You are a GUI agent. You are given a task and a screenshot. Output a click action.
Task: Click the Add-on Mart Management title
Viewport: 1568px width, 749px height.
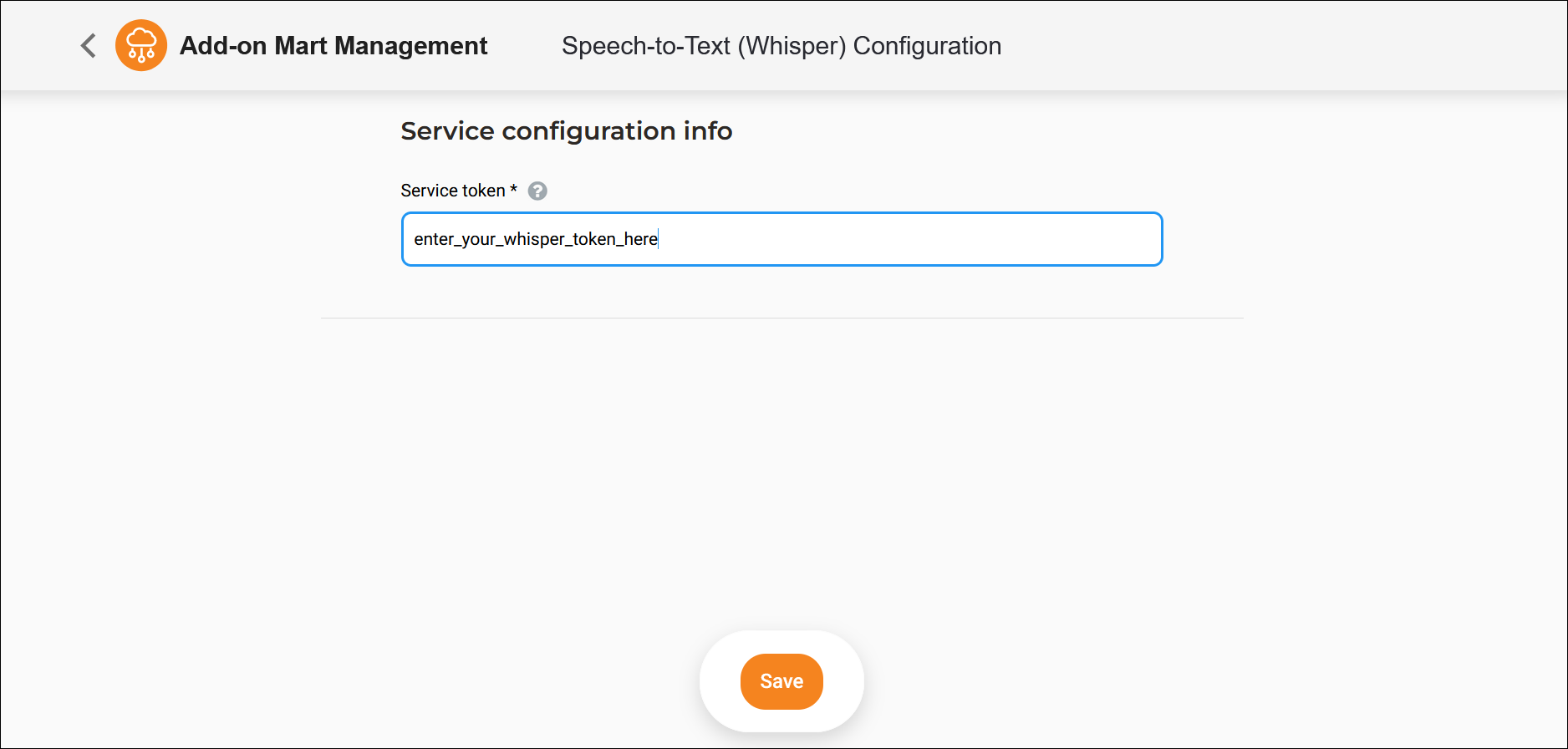pos(333,45)
